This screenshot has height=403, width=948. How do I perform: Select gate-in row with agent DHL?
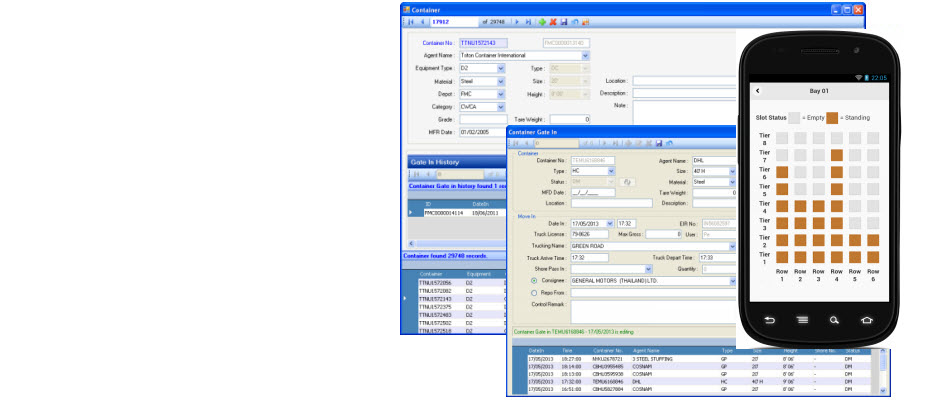point(700,382)
